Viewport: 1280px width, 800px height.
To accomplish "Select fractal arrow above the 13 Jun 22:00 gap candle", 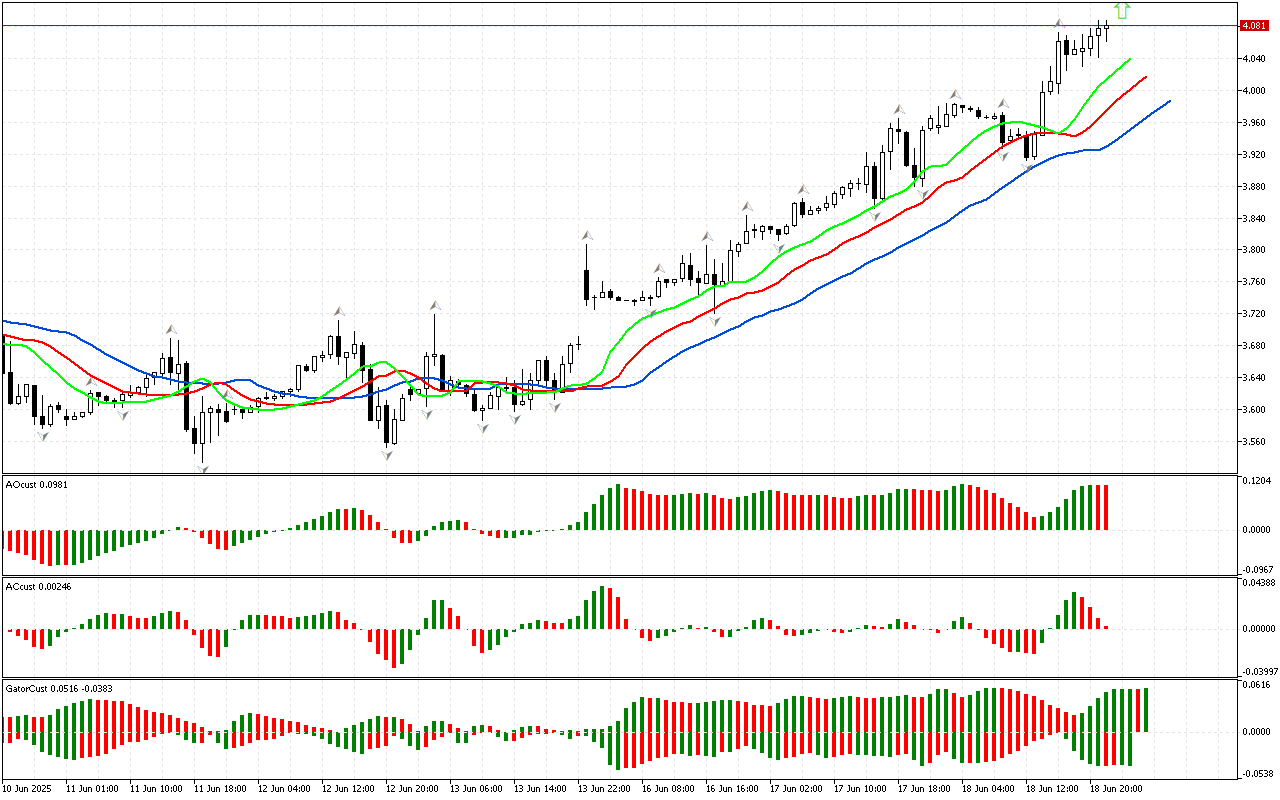I will click(x=587, y=236).
